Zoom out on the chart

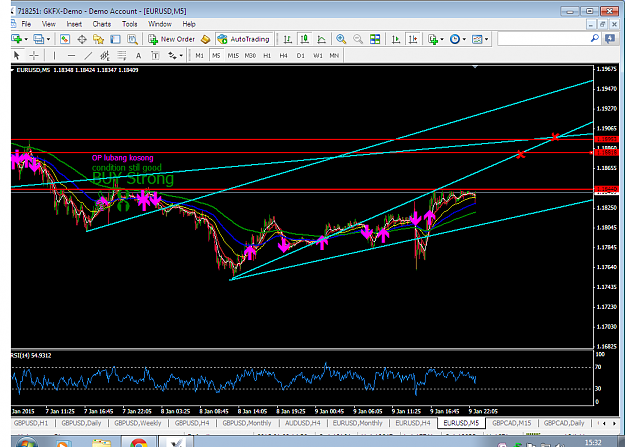click(x=358, y=39)
